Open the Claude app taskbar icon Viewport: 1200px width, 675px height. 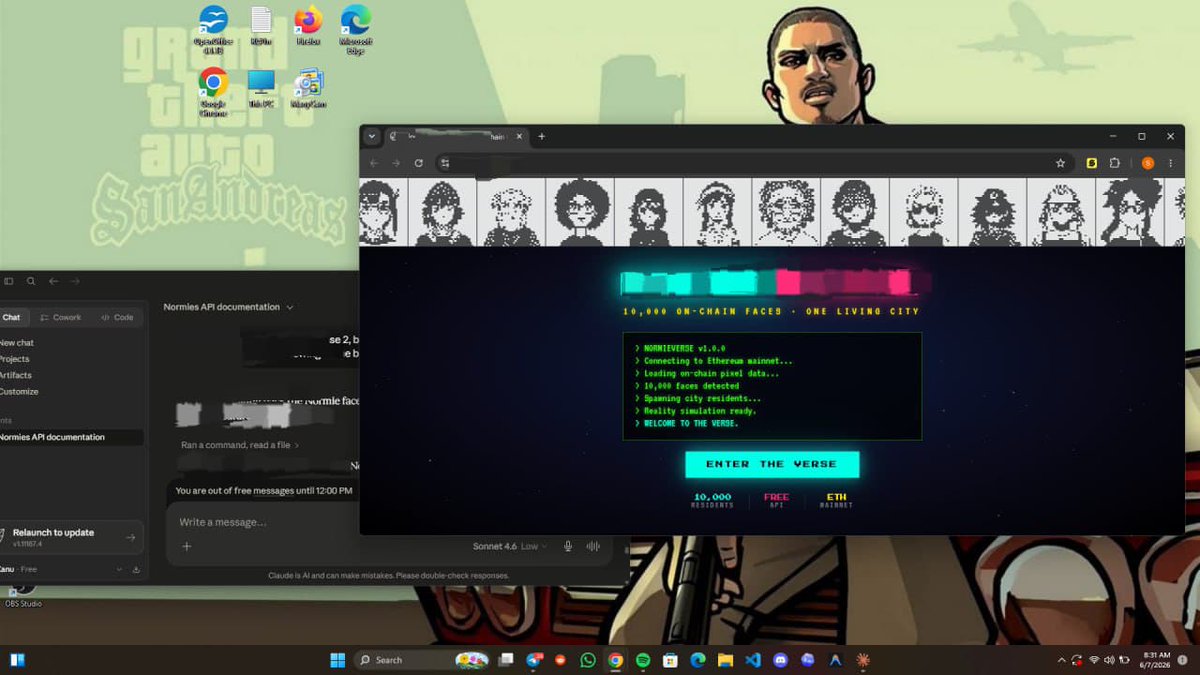coord(863,660)
